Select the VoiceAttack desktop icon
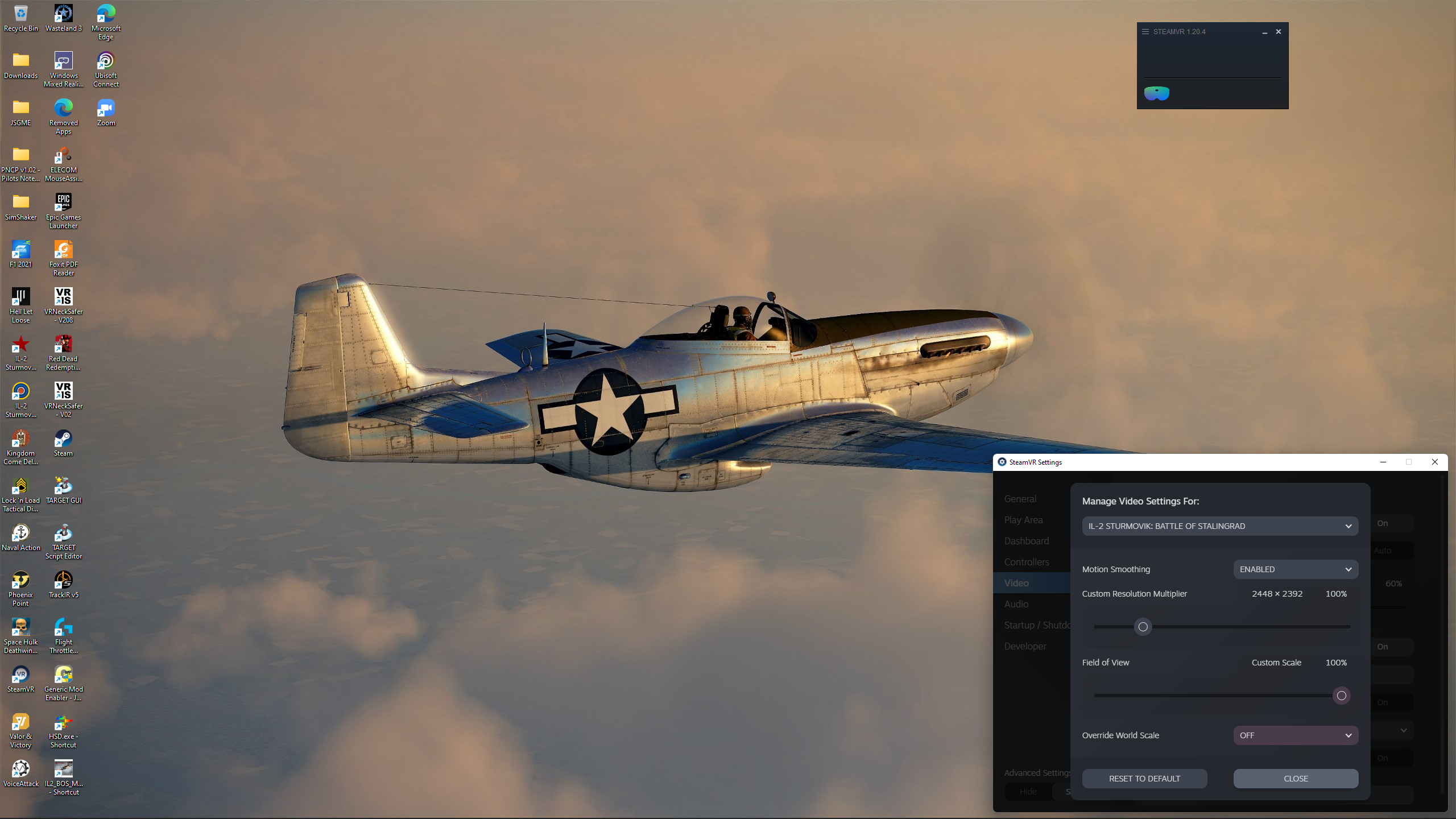 [21, 774]
